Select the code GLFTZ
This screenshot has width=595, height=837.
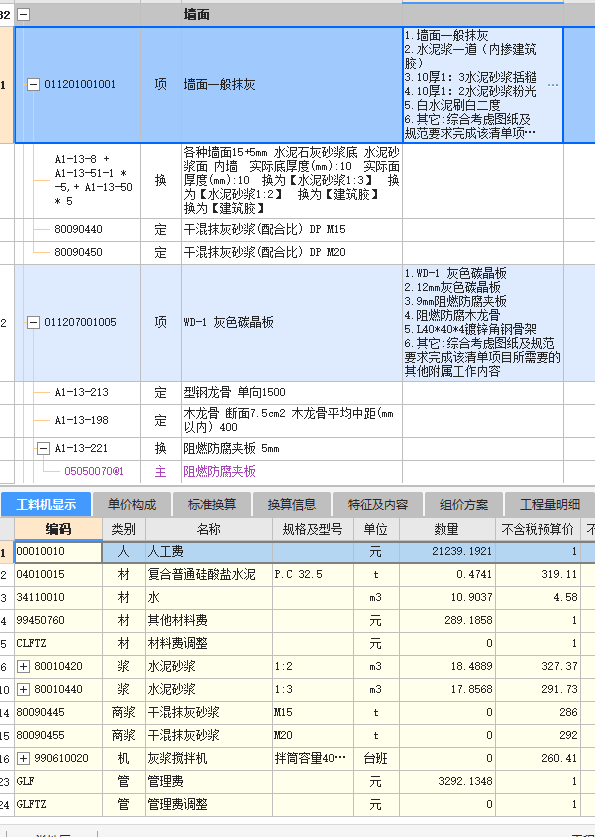pyautogui.click(x=58, y=804)
